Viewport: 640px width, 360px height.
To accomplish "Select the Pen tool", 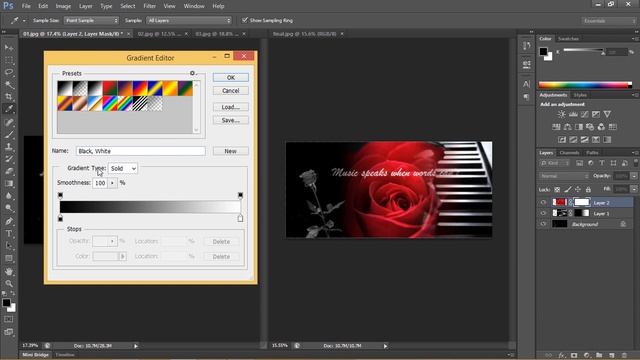I will tap(9, 221).
